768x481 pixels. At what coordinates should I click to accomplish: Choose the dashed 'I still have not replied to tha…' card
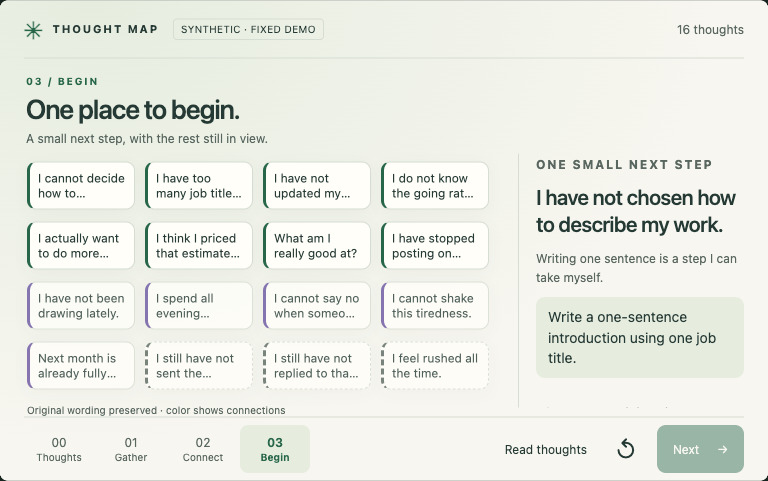coord(316,365)
